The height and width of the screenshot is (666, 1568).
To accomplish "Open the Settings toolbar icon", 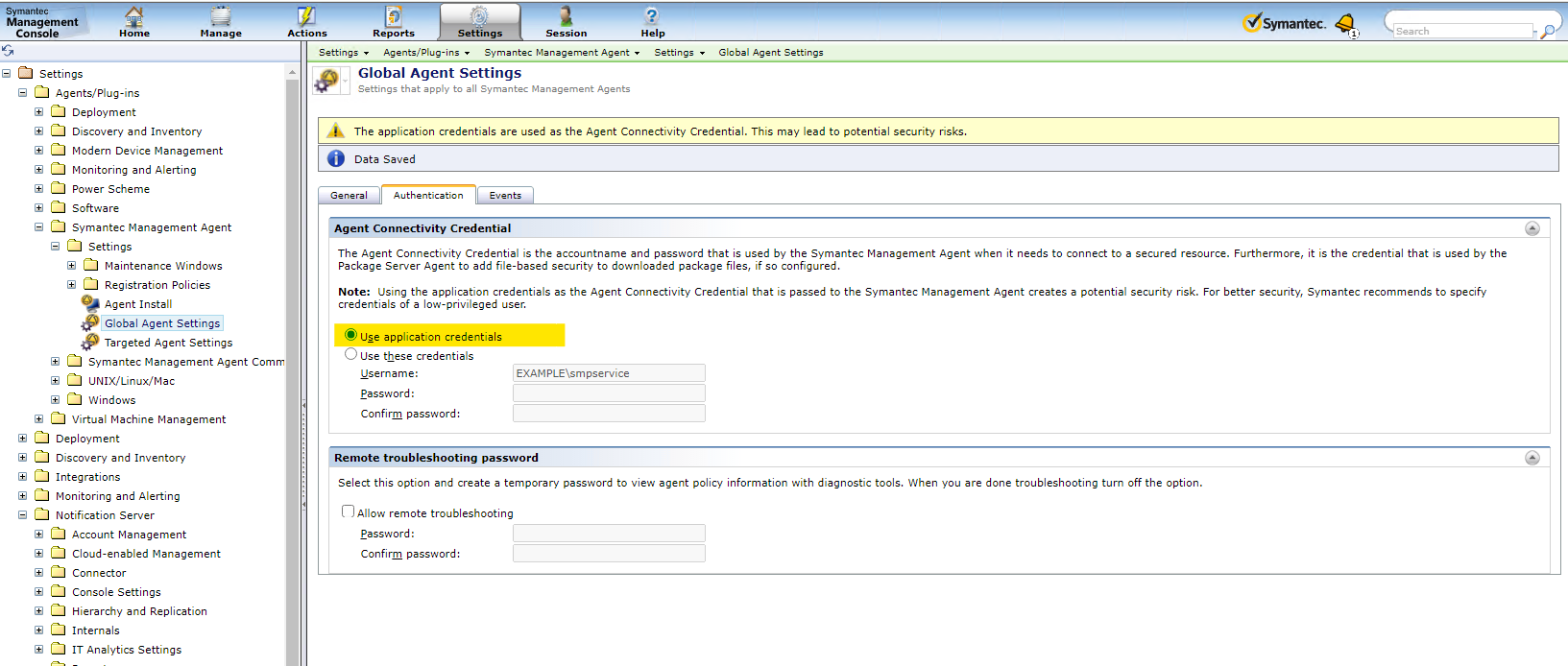I will pos(480,21).
